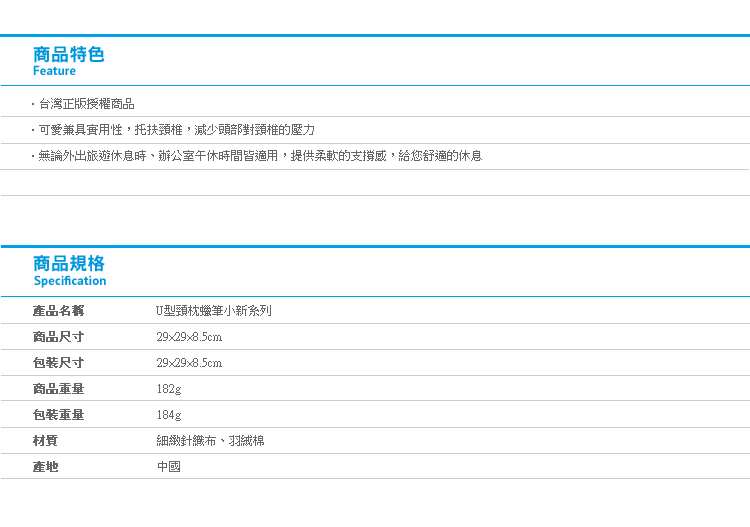
Task: Click the 商品尺寸 row label
Action: pyautogui.click(x=58, y=337)
